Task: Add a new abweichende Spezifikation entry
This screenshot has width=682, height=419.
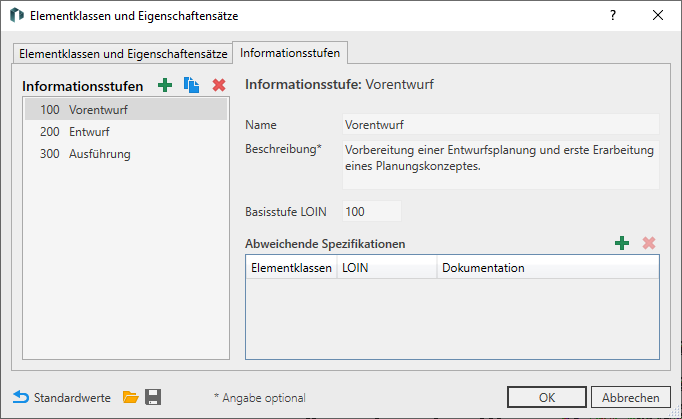Action: (x=622, y=243)
